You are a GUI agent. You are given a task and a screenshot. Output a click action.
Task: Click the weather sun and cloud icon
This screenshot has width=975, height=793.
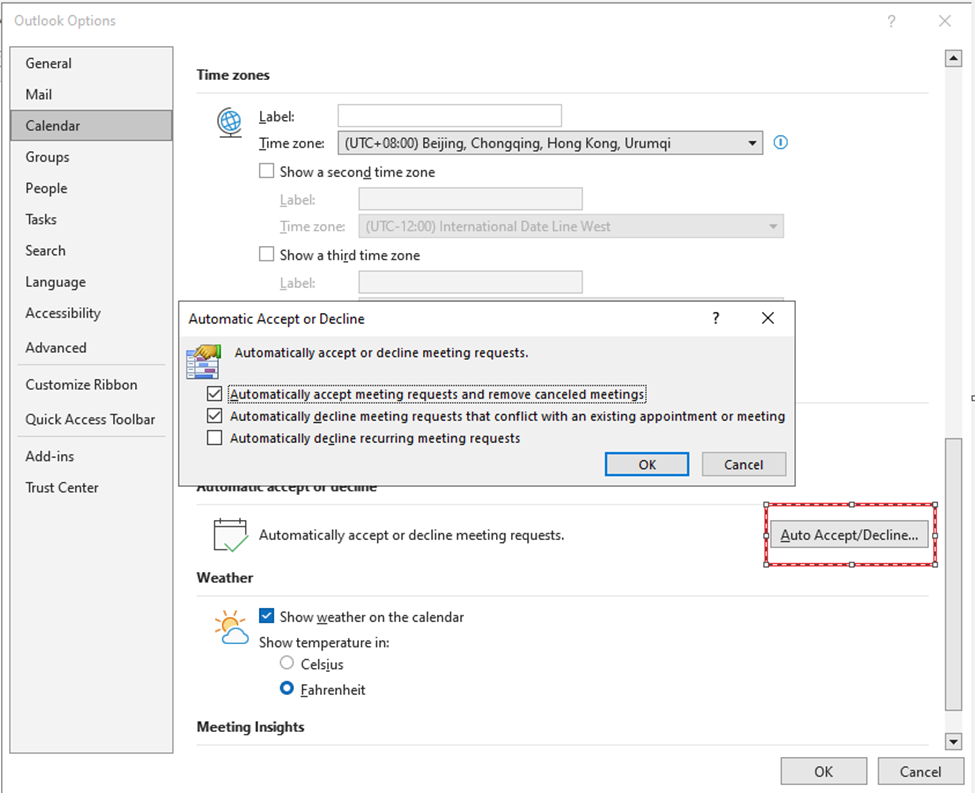(x=231, y=628)
